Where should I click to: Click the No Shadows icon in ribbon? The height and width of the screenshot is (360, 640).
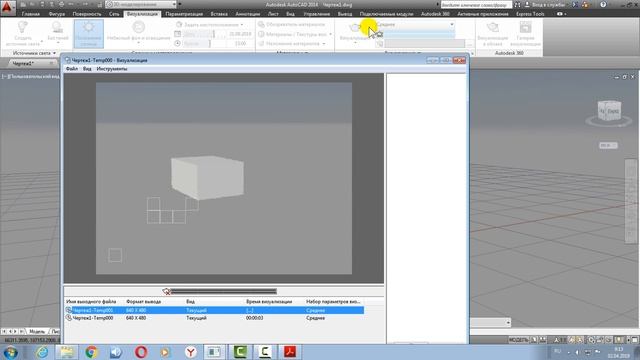pos(58,28)
